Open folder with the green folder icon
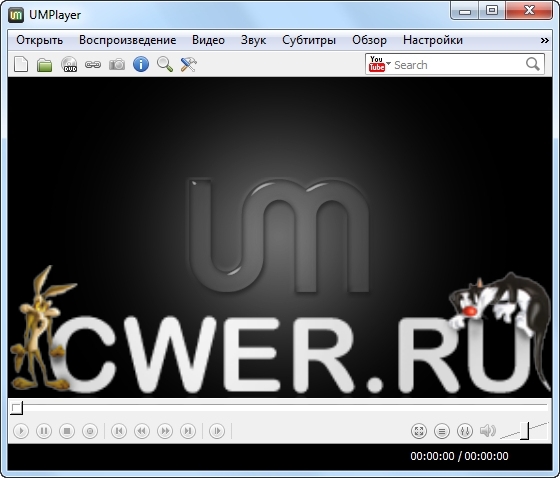This screenshot has width=560, height=478. tap(45, 65)
